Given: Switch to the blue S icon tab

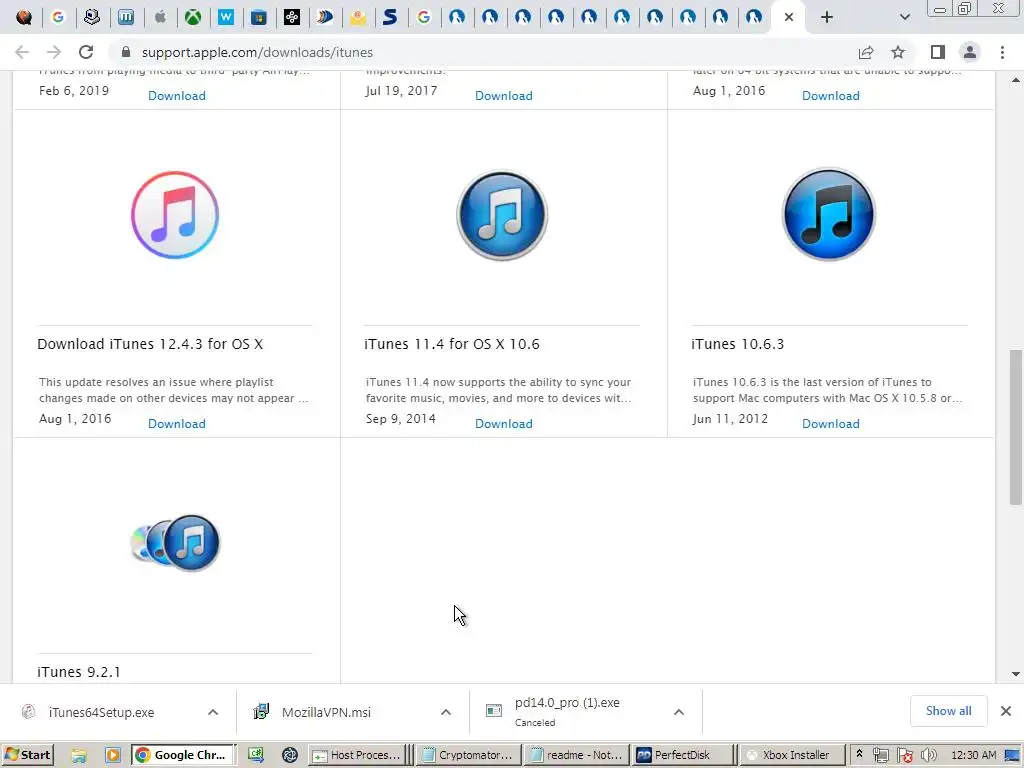Looking at the screenshot, I should [x=391, y=17].
